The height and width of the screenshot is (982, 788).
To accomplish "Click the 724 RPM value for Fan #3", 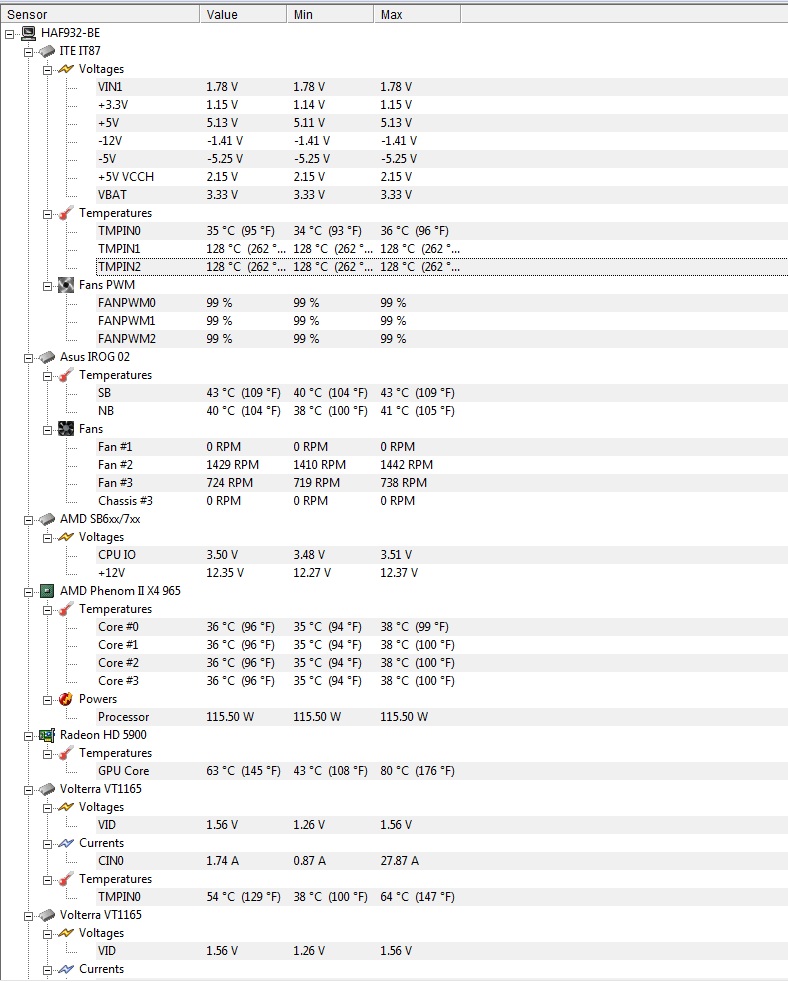I will pyautogui.click(x=229, y=483).
